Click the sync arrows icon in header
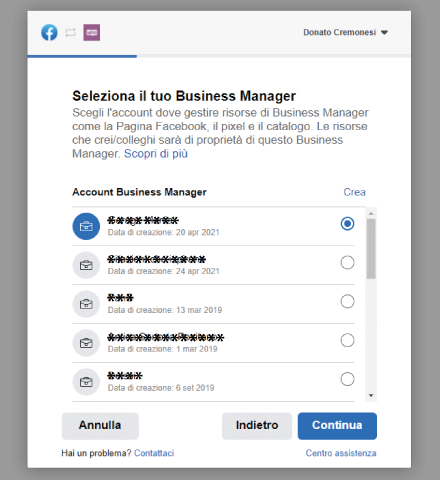Screen dimensions: 440x480 pos(70,33)
